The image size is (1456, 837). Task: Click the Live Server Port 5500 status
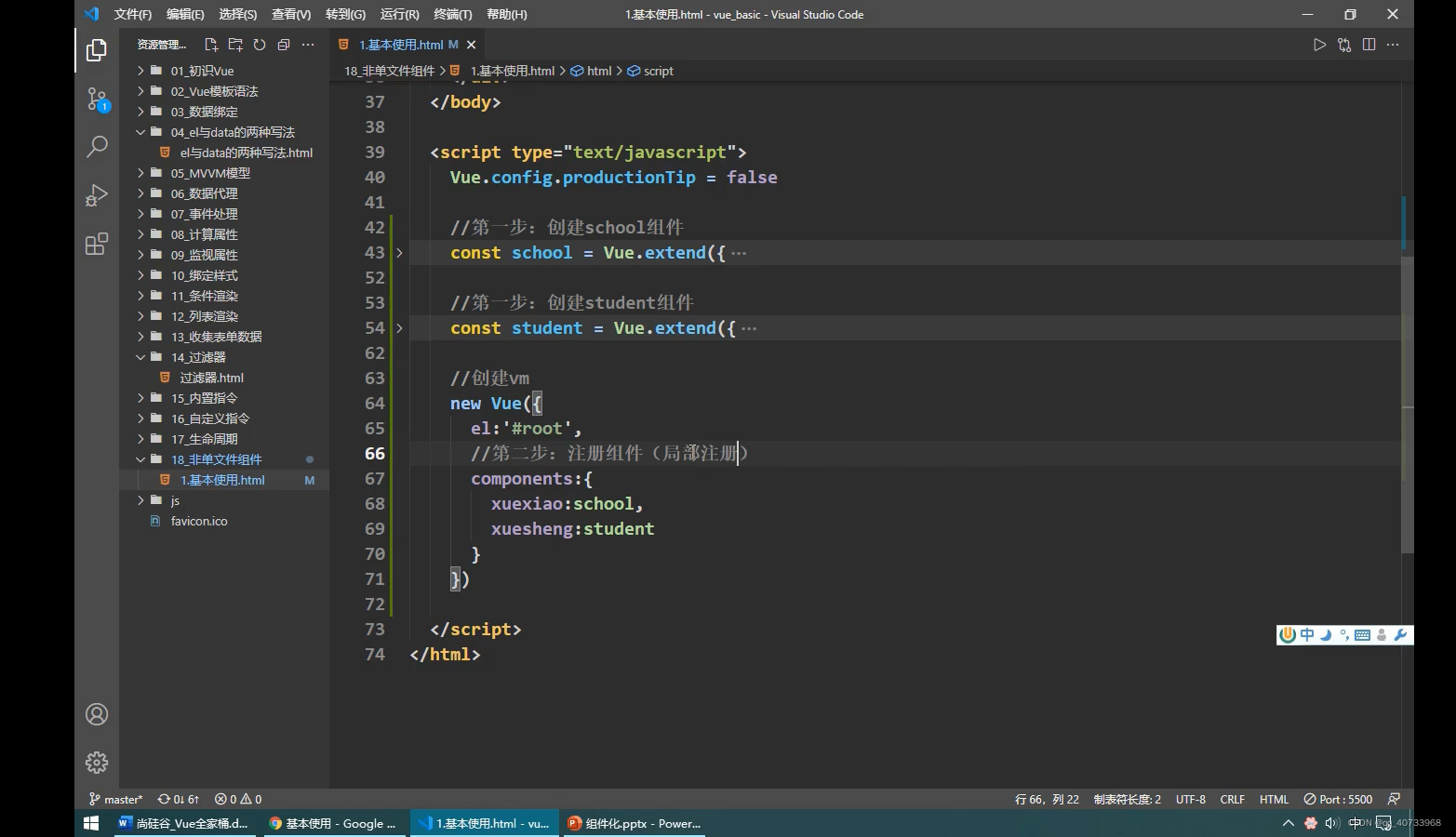[1338, 799]
